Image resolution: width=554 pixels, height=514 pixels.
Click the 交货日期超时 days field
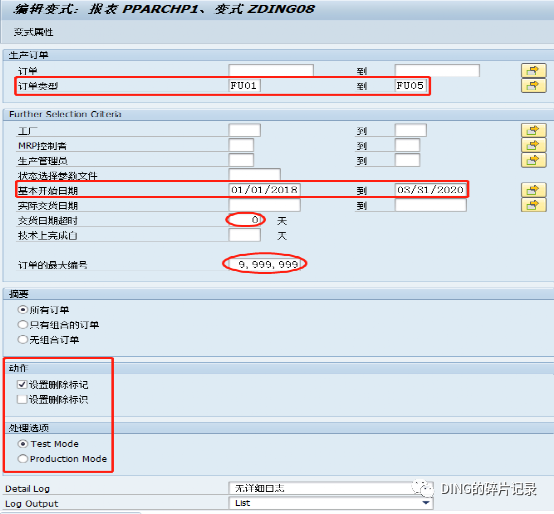click(244, 220)
